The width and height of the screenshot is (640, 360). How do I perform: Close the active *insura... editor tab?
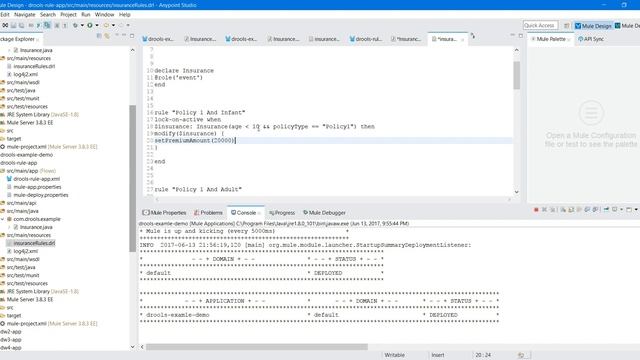coord(462,39)
